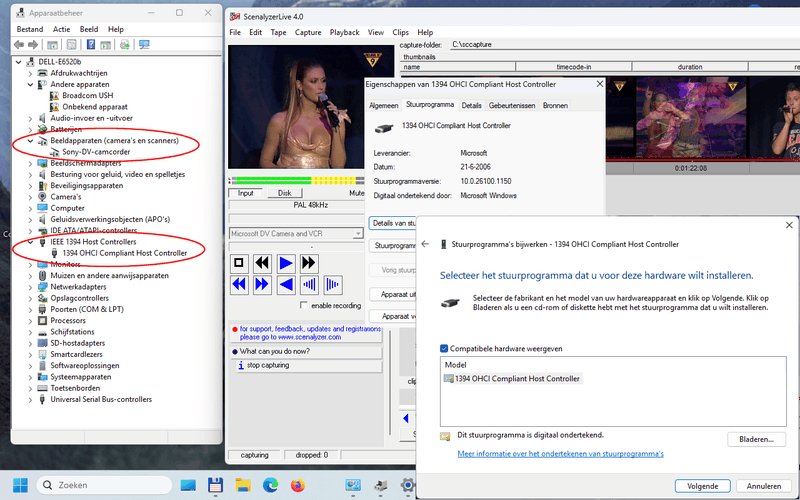Switch to the Algemeen tab

(384, 106)
